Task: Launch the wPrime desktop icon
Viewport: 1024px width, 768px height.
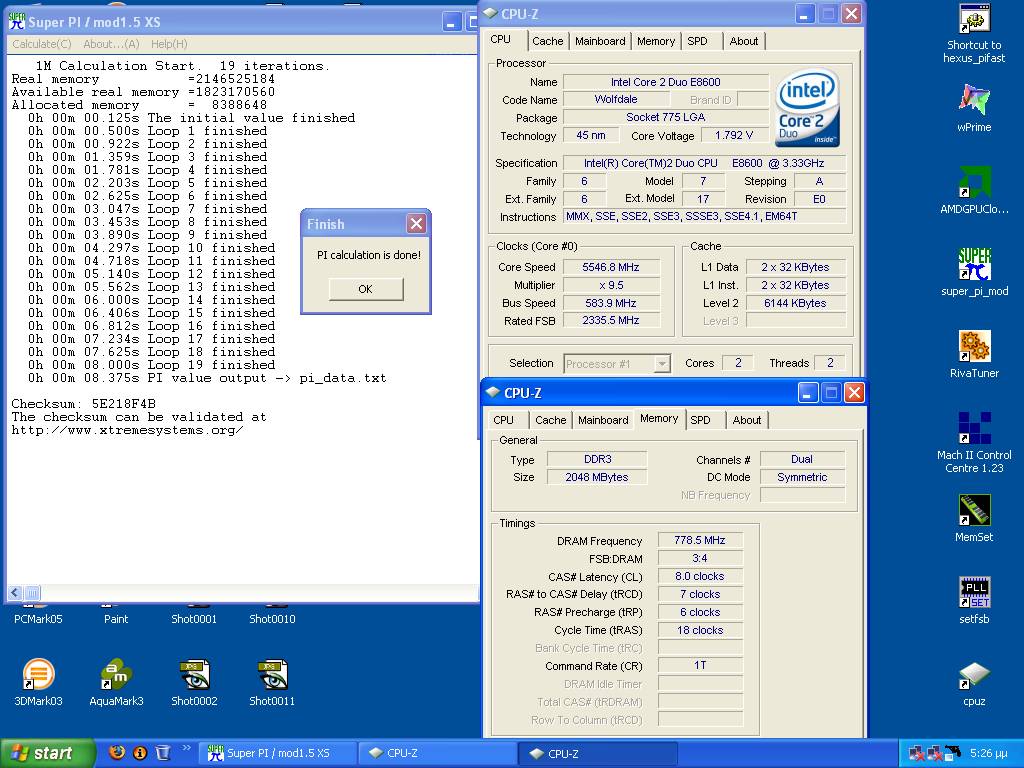Action: (974, 99)
